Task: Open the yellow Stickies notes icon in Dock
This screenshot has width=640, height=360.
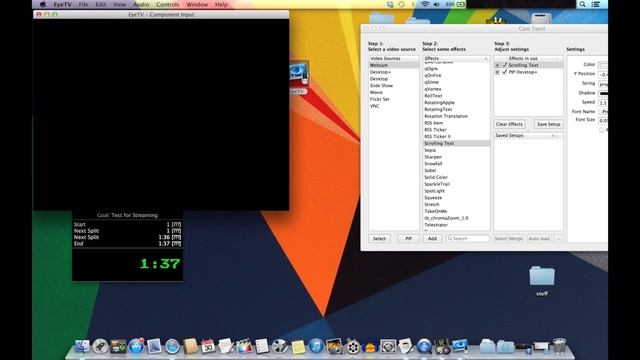Action: [x=298, y=347]
